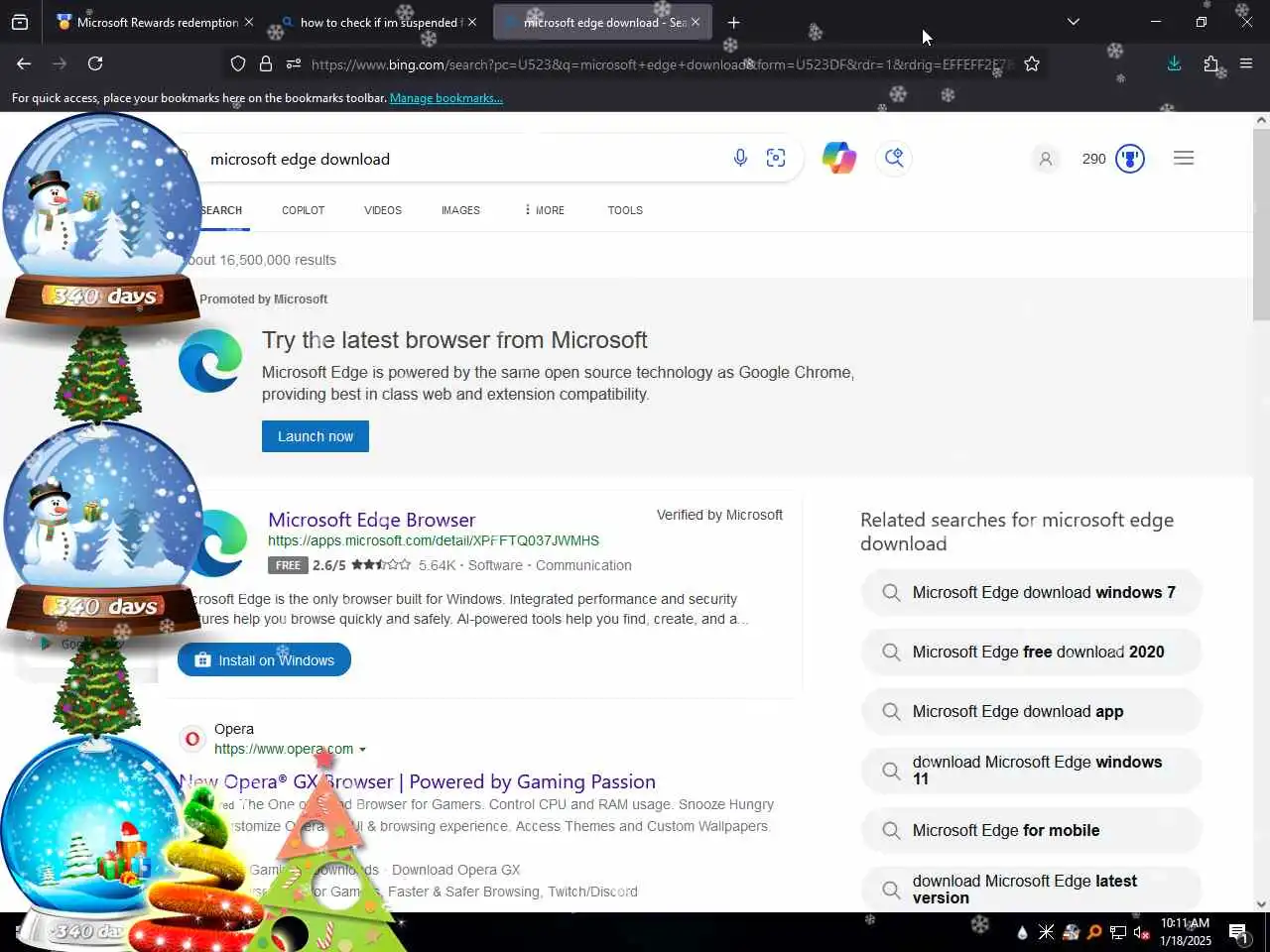1270x952 pixels.
Task: Open Firefox View tab icon
Action: pos(20,22)
